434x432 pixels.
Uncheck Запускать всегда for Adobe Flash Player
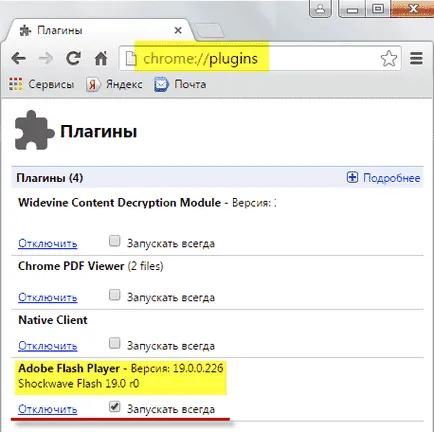point(114,407)
